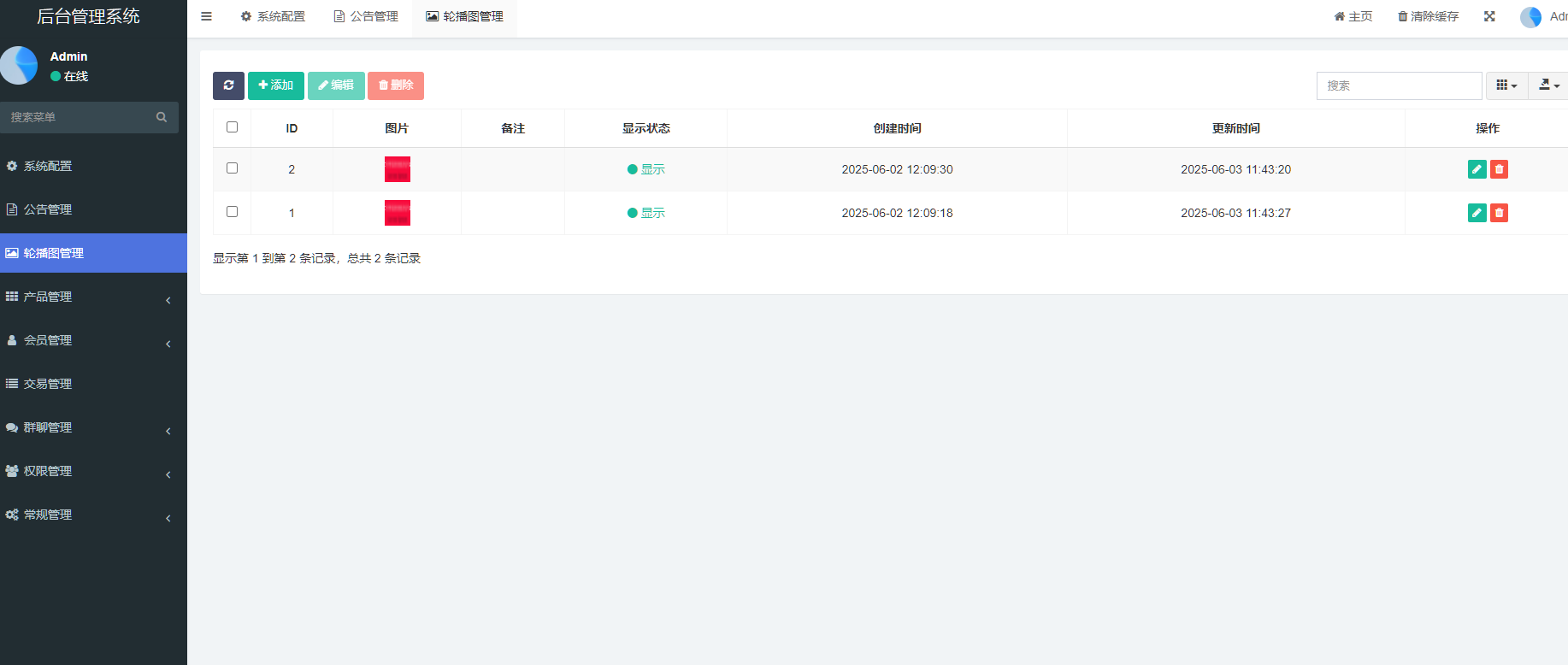Toggle sidebar with hamburger menu icon
This screenshot has height=665, width=1568.
206,16
